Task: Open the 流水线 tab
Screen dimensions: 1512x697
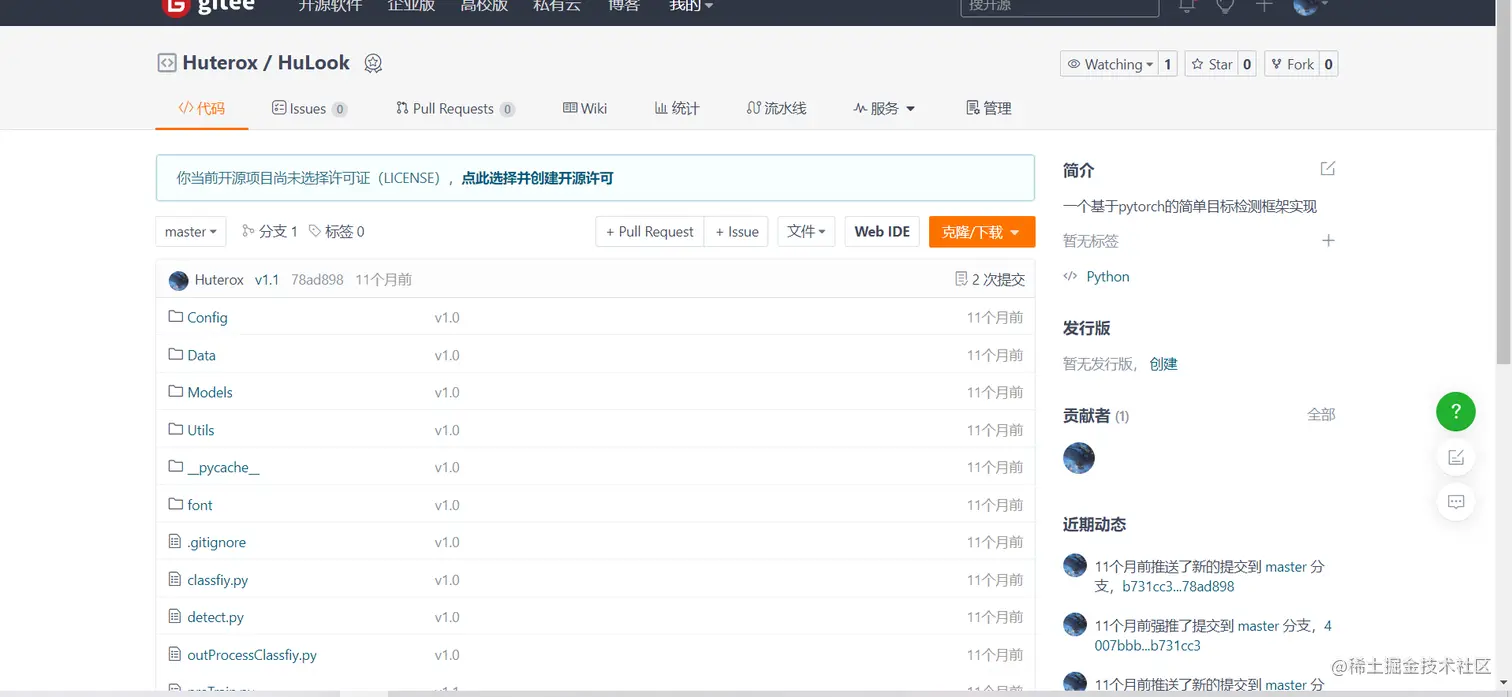Action: coord(776,108)
